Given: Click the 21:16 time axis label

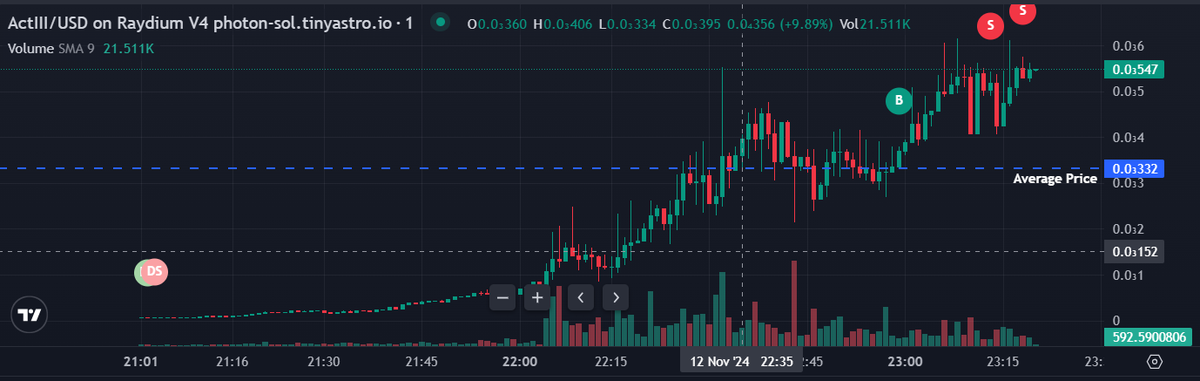Looking at the screenshot, I should (x=232, y=362).
